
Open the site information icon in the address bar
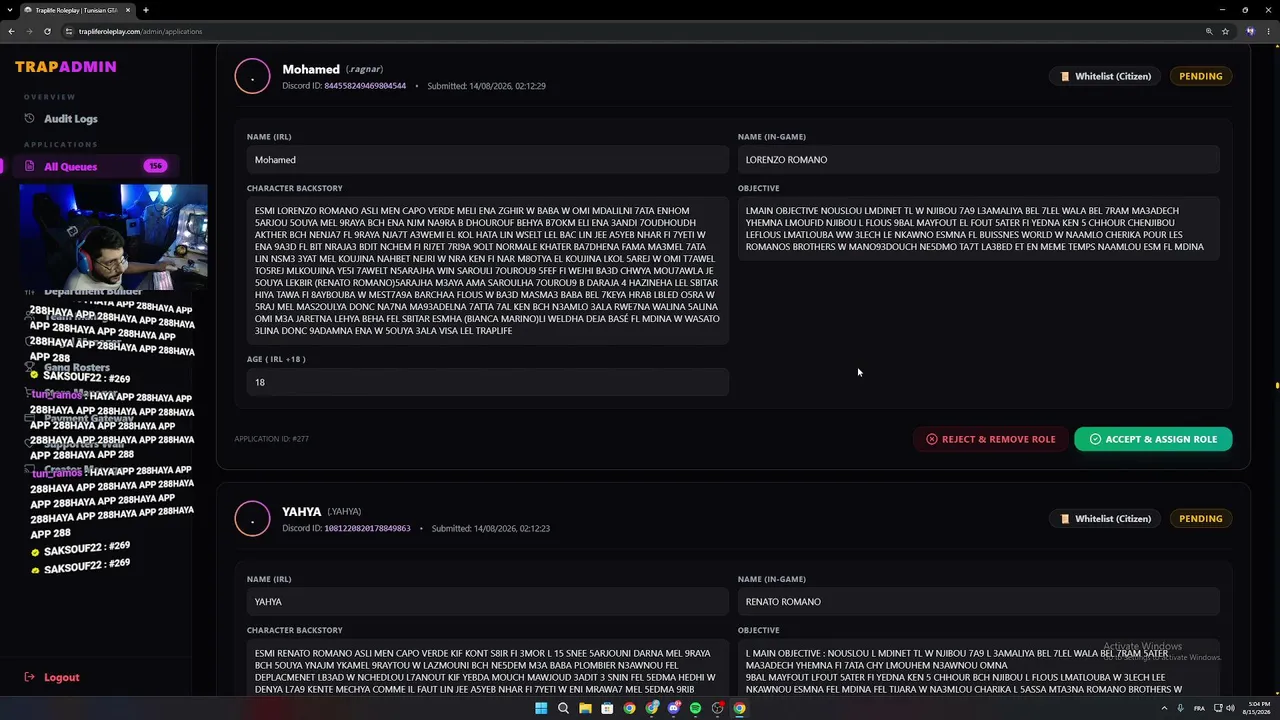coord(69,31)
